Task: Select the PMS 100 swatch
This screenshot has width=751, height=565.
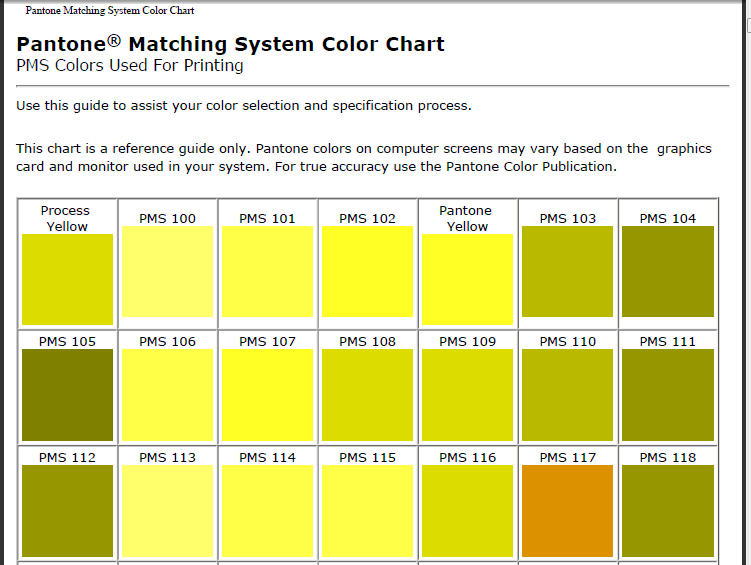Action: pos(167,272)
